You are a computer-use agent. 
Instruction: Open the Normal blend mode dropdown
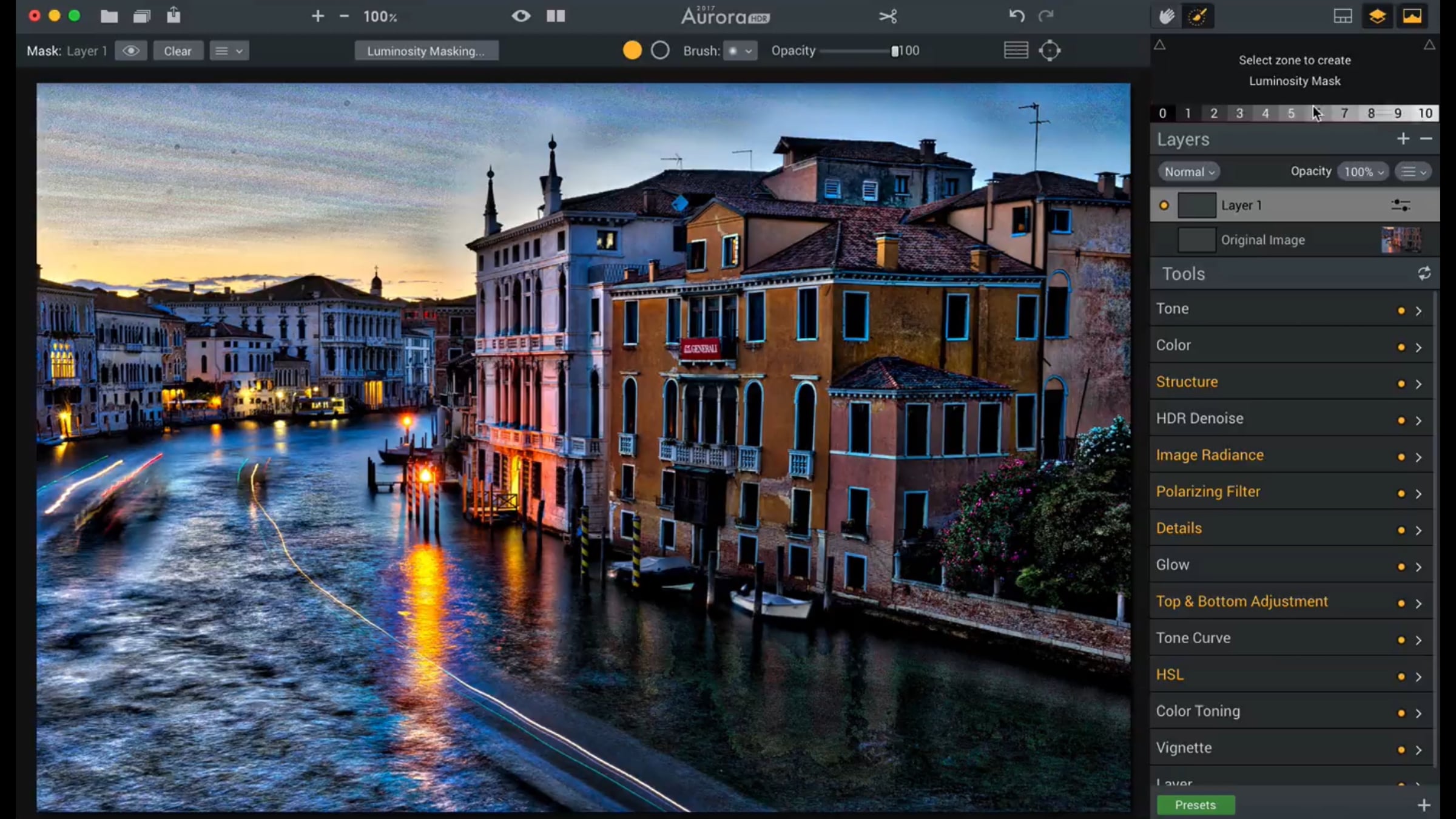click(x=1188, y=172)
